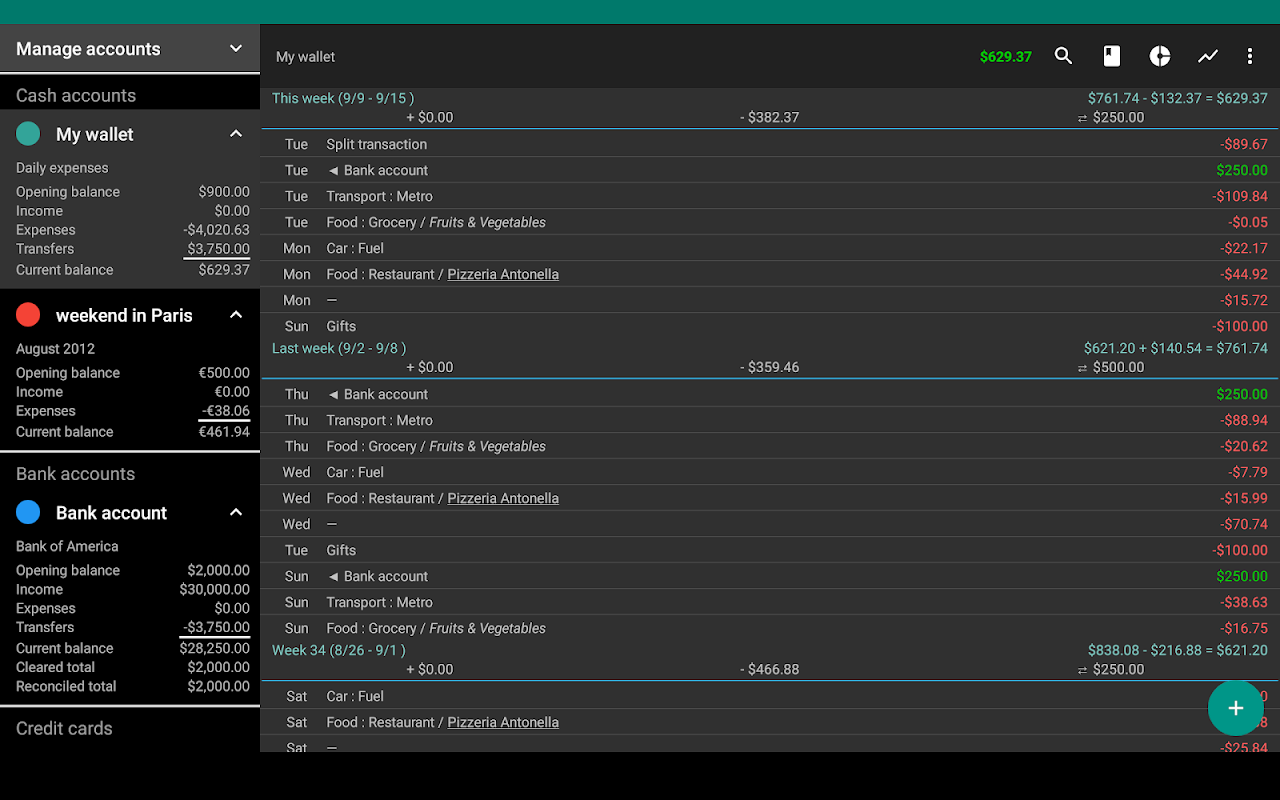The height and width of the screenshot is (800, 1280).
Task: Open the Transport : Metro -$109.84 row
Action: pyautogui.click(x=770, y=196)
